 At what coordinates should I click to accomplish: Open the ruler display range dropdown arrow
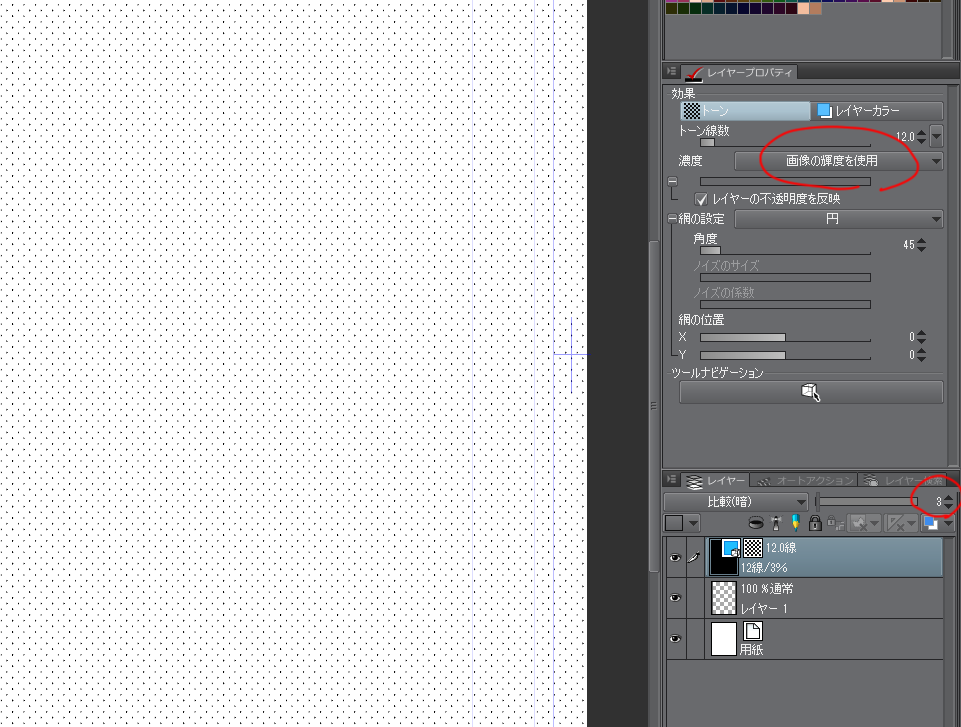911,523
